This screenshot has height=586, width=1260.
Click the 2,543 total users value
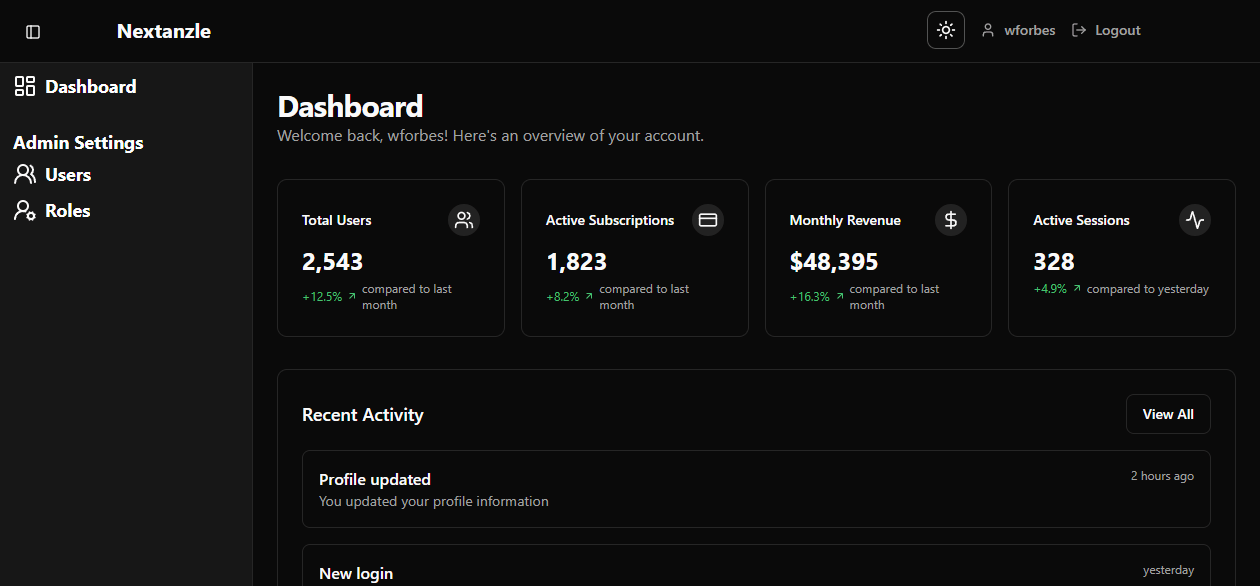[x=333, y=262]
